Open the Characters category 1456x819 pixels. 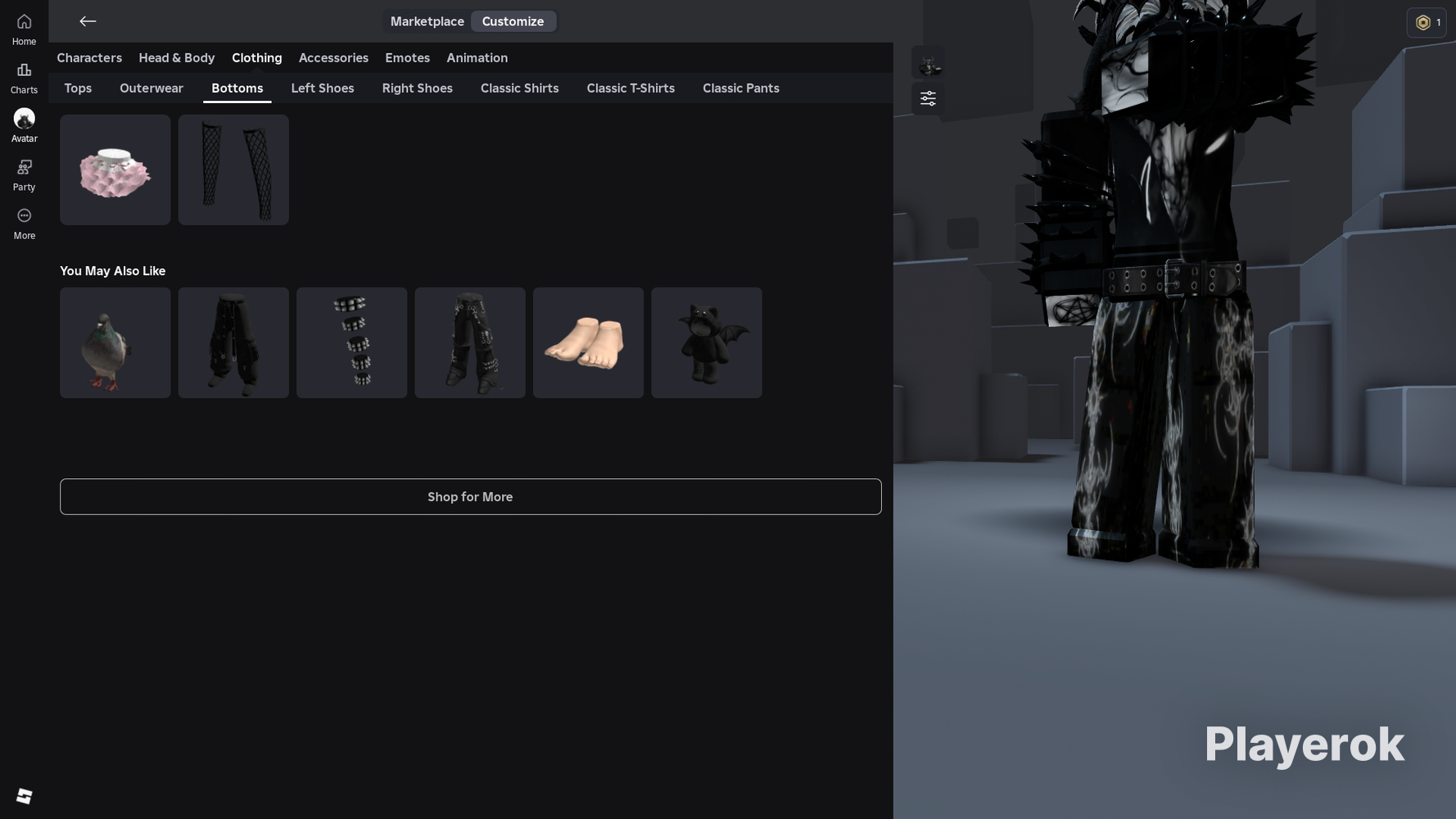[x=89, y=58]
